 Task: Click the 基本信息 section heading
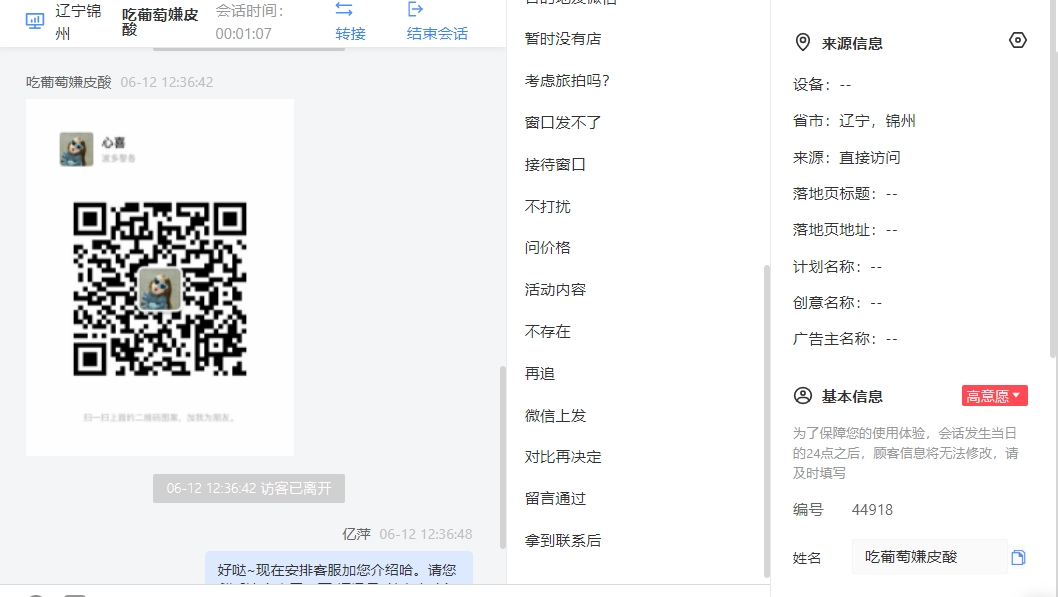coord(852,397)
